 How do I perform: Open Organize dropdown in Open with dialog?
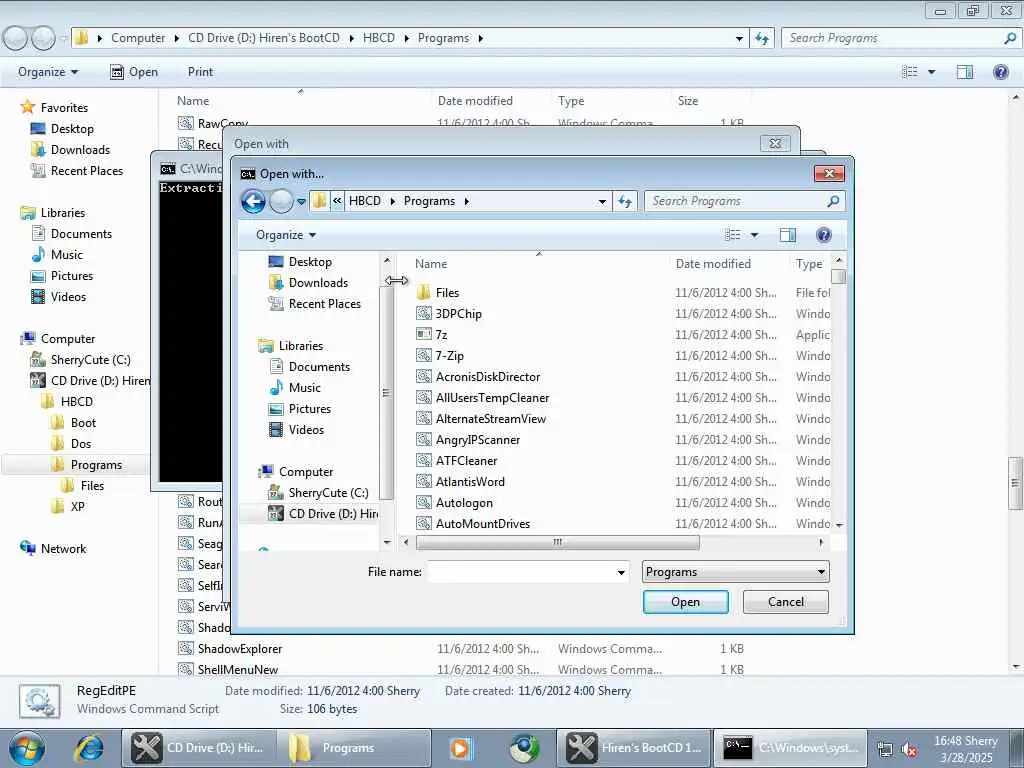(286, 235)
